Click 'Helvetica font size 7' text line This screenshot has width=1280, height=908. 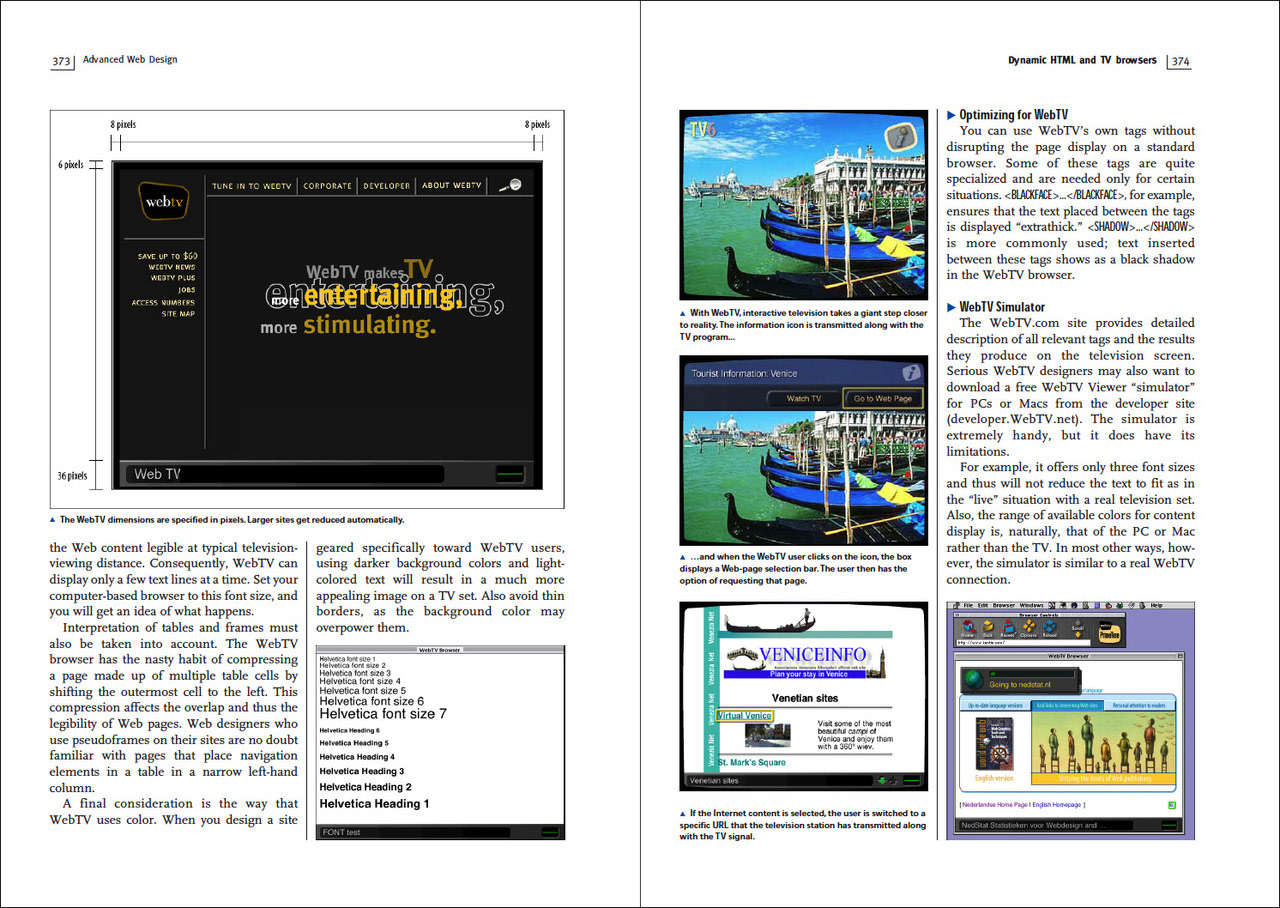point(383,714)
